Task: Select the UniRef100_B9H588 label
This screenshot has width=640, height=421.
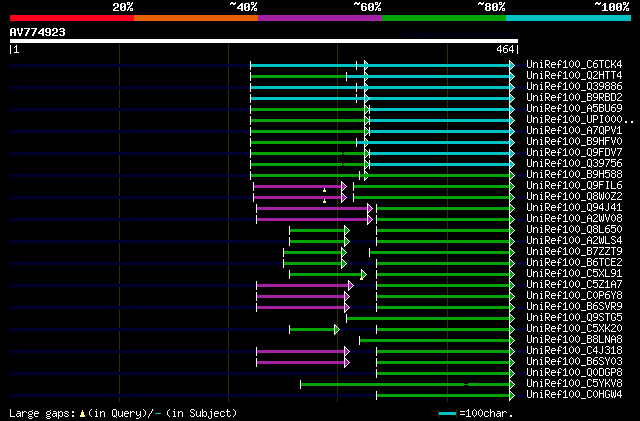Action: tap(574, 175)
